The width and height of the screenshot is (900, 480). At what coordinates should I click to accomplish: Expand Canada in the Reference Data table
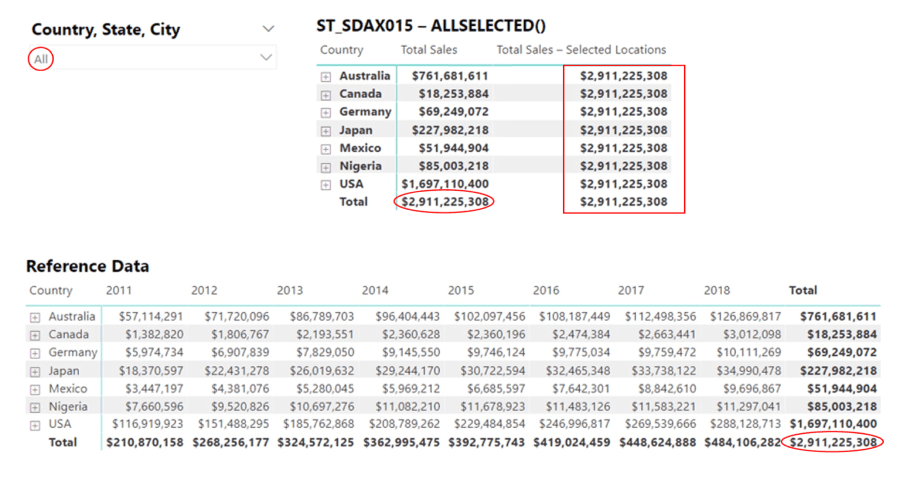pos(35,334)
